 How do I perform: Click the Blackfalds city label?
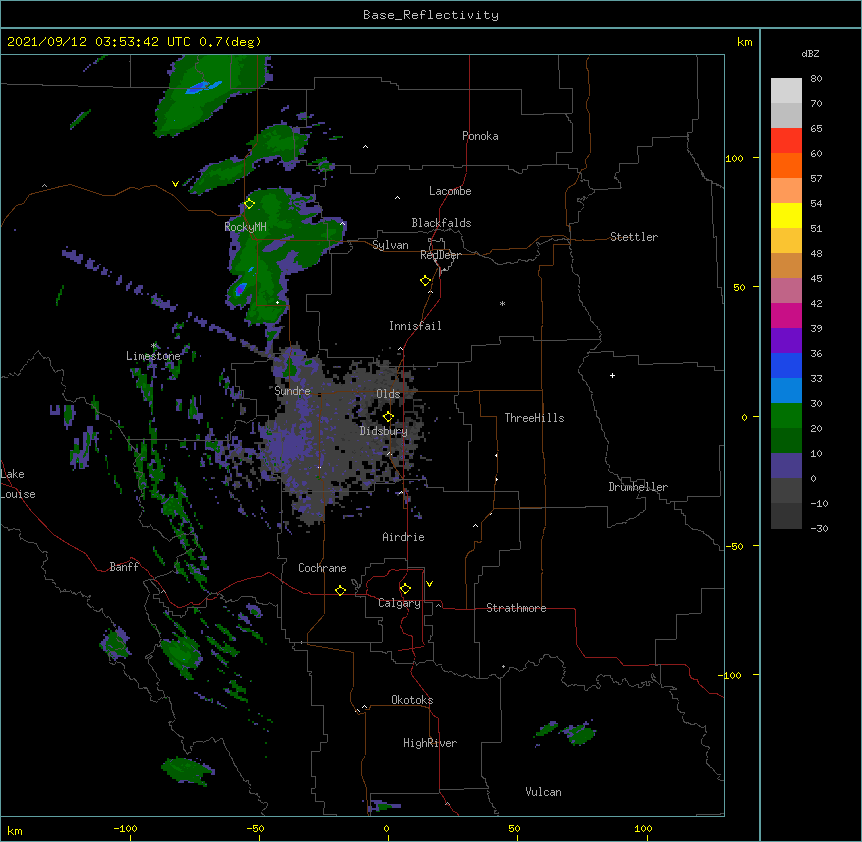coord(441,223)
